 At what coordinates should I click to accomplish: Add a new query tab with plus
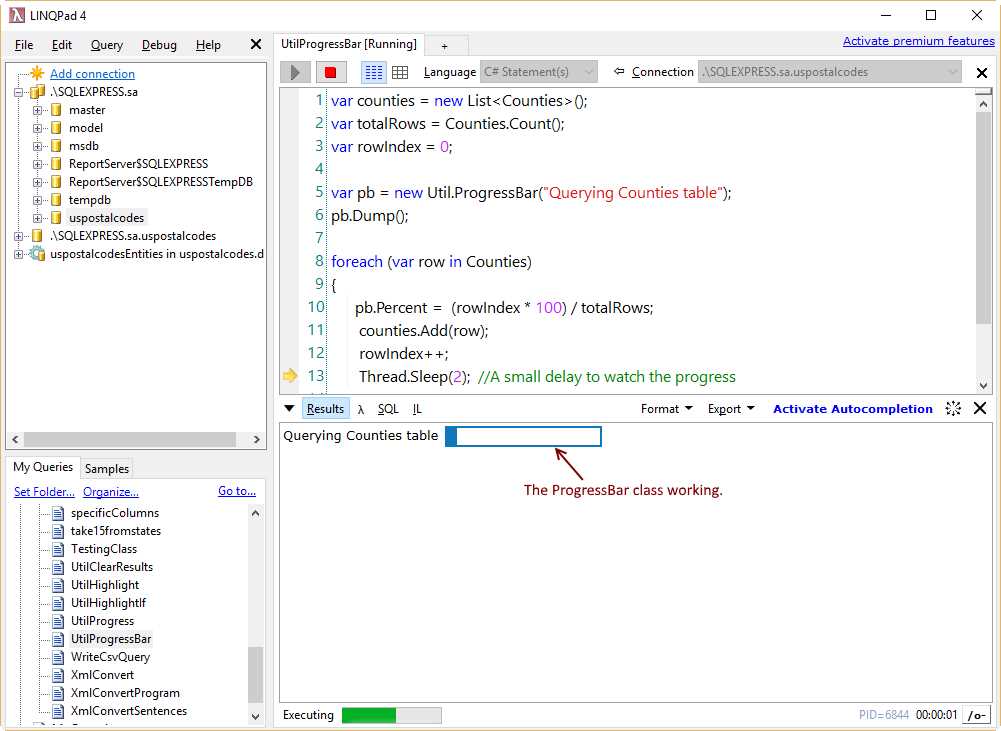click(x=445, y=46)
